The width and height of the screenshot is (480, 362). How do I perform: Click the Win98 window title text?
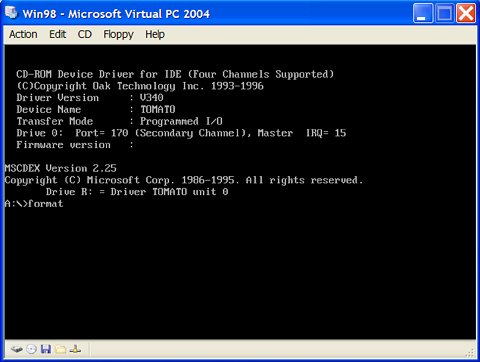116,14
